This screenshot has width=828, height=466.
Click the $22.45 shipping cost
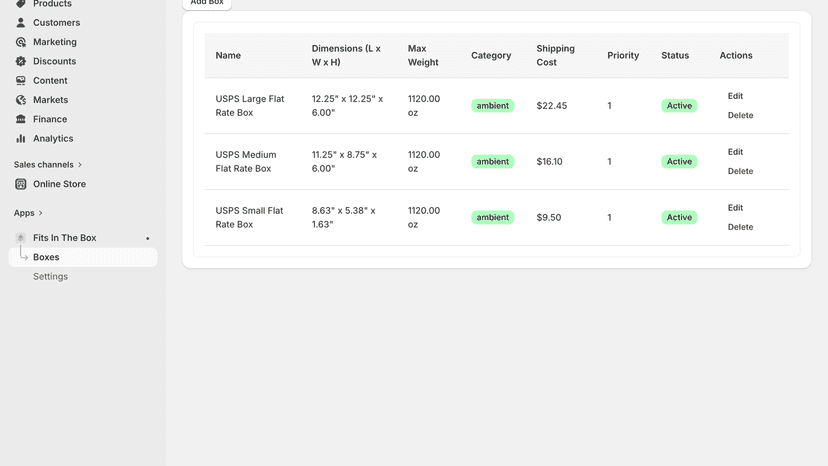pyautogui.click(x=552, y=106)
